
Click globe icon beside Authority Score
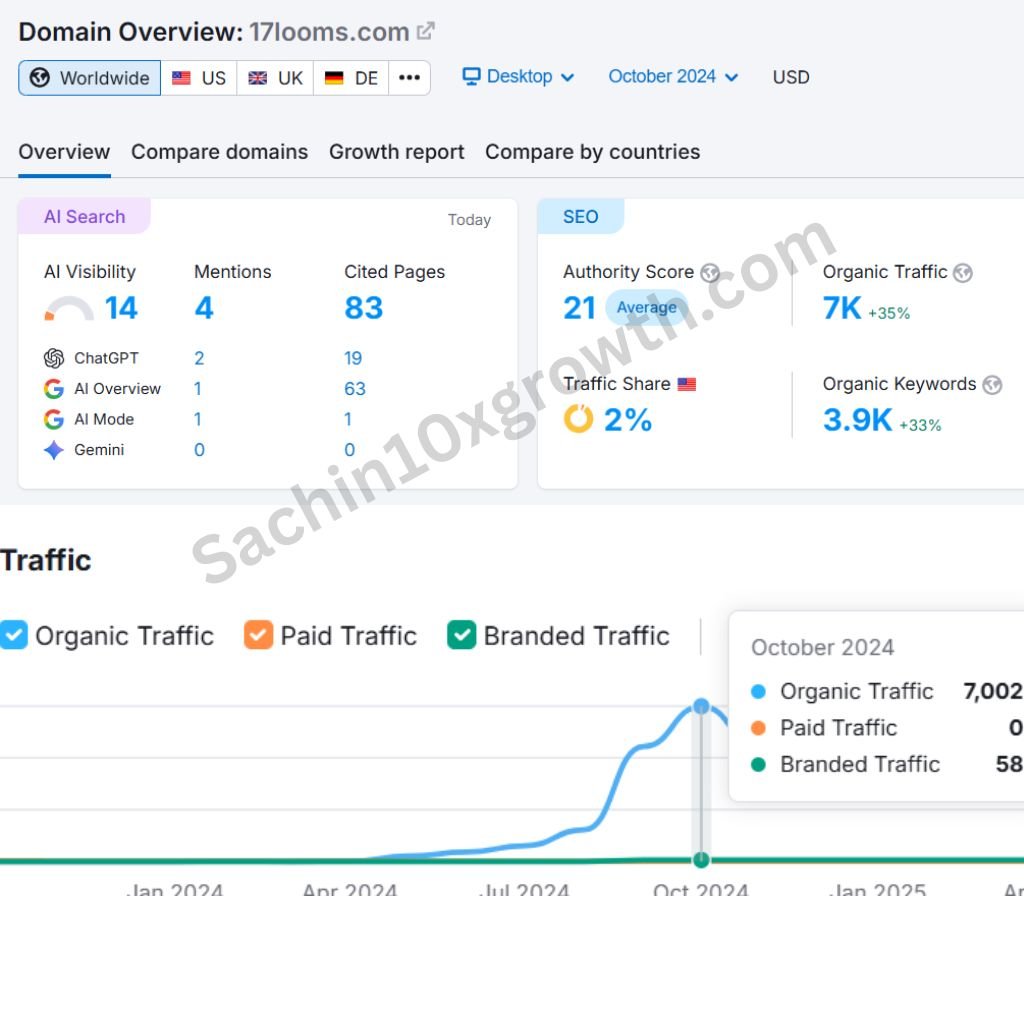(x=710, y=272)
